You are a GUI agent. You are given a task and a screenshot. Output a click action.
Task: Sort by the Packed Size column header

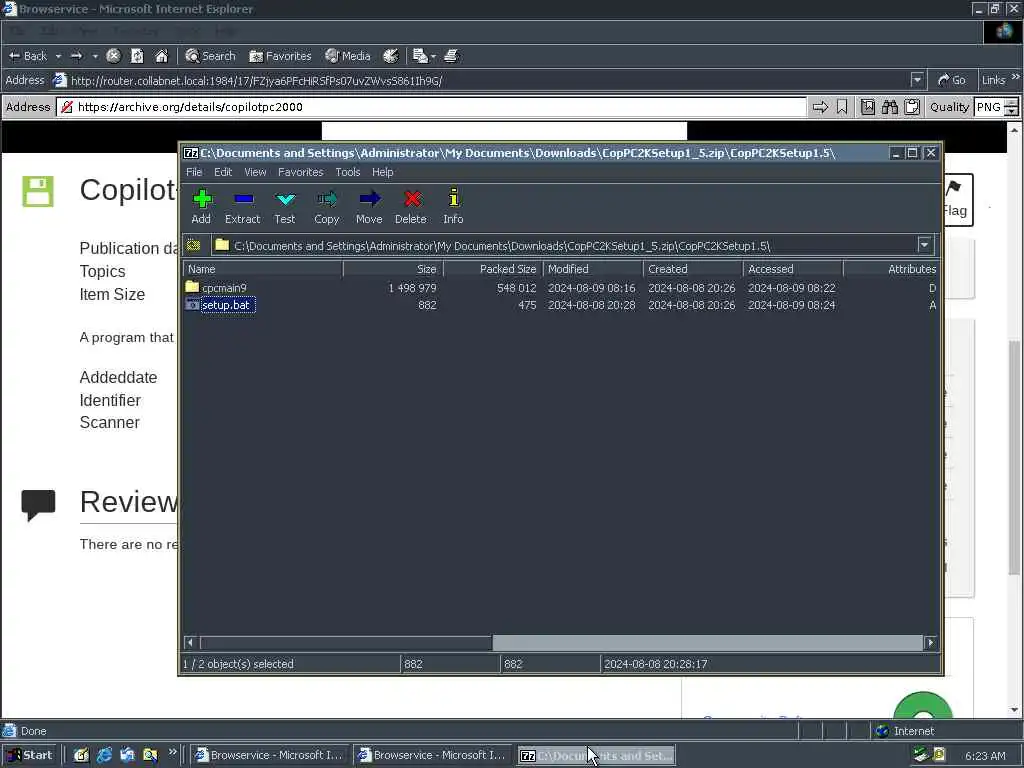[x=493, y=269]
